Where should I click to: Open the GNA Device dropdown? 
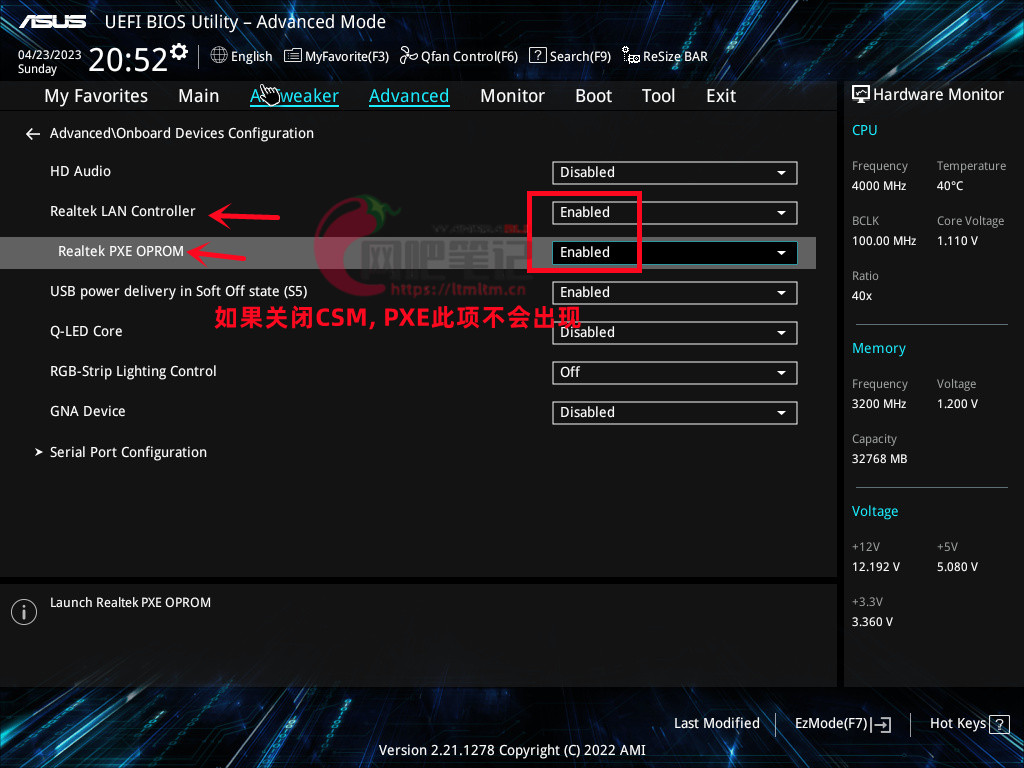[x=675, y=413]
